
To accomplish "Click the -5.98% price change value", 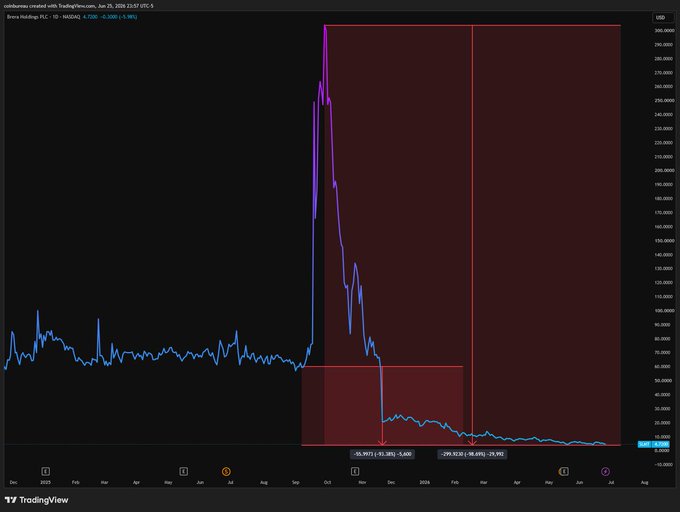I will 129,17.
